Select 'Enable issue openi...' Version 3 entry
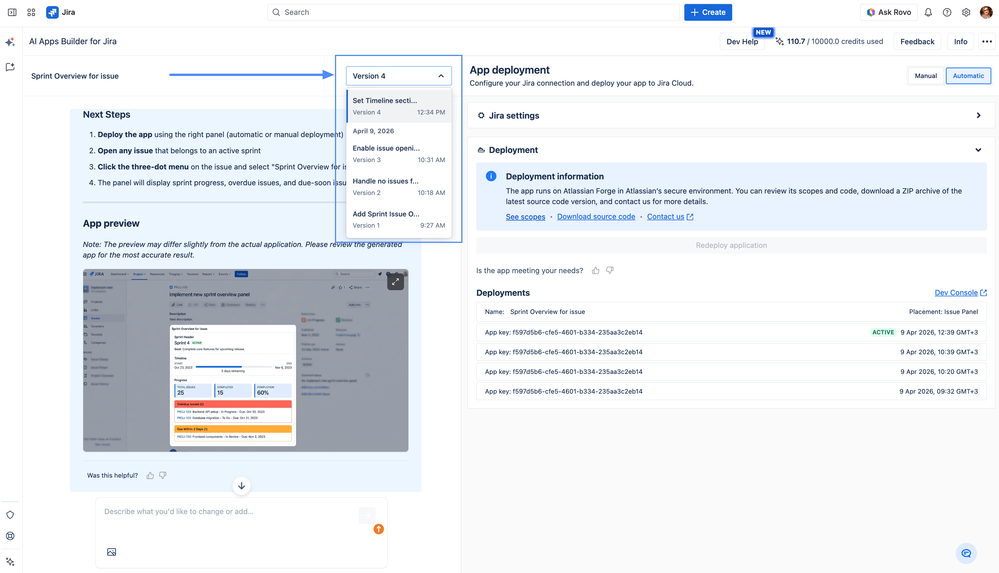The height and width of the screenshot is (573, 999). [399, 154]
